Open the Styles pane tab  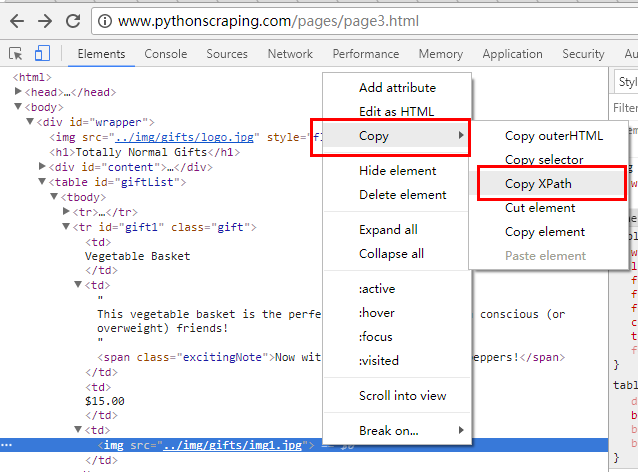click(628, 82)
